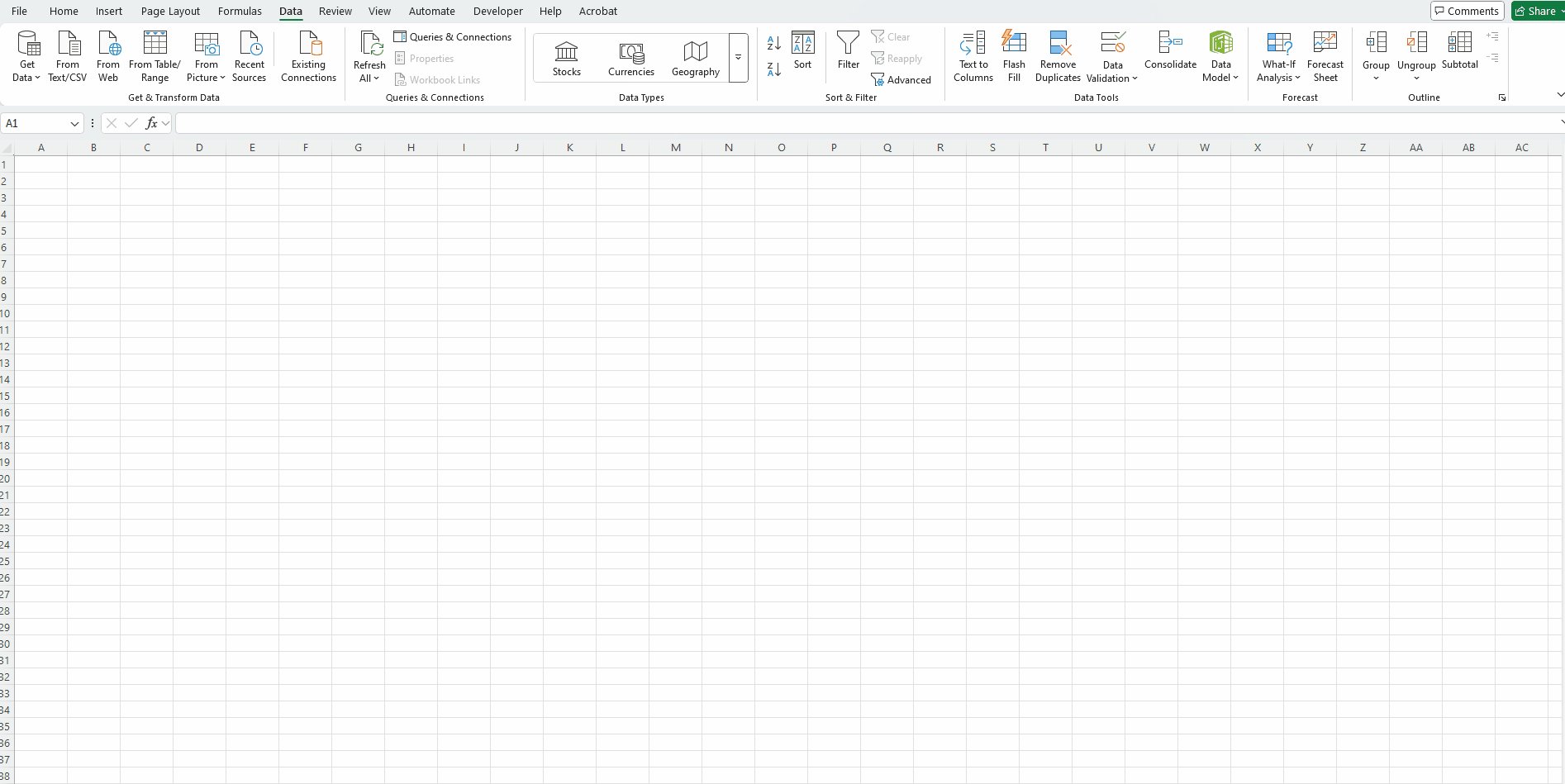
Task: Switch to the Formulas tab
Action: point(240,12)
